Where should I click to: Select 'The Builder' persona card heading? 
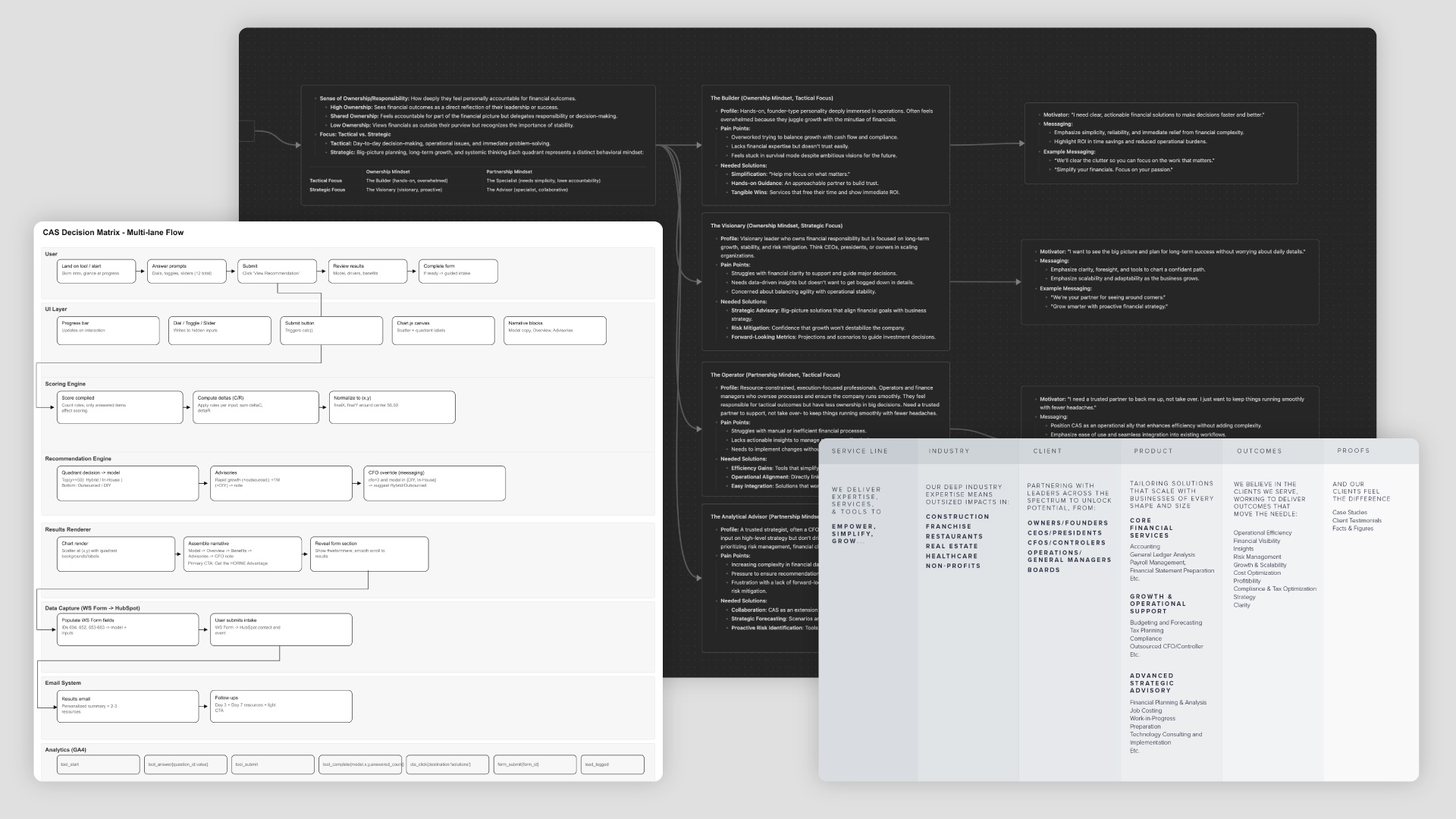(x=771, y=98)
